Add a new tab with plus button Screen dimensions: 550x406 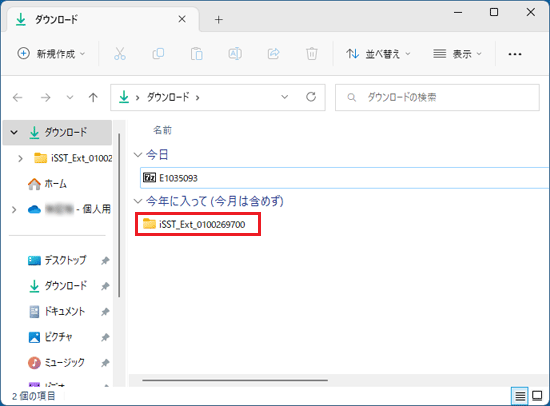coord(219,20)
